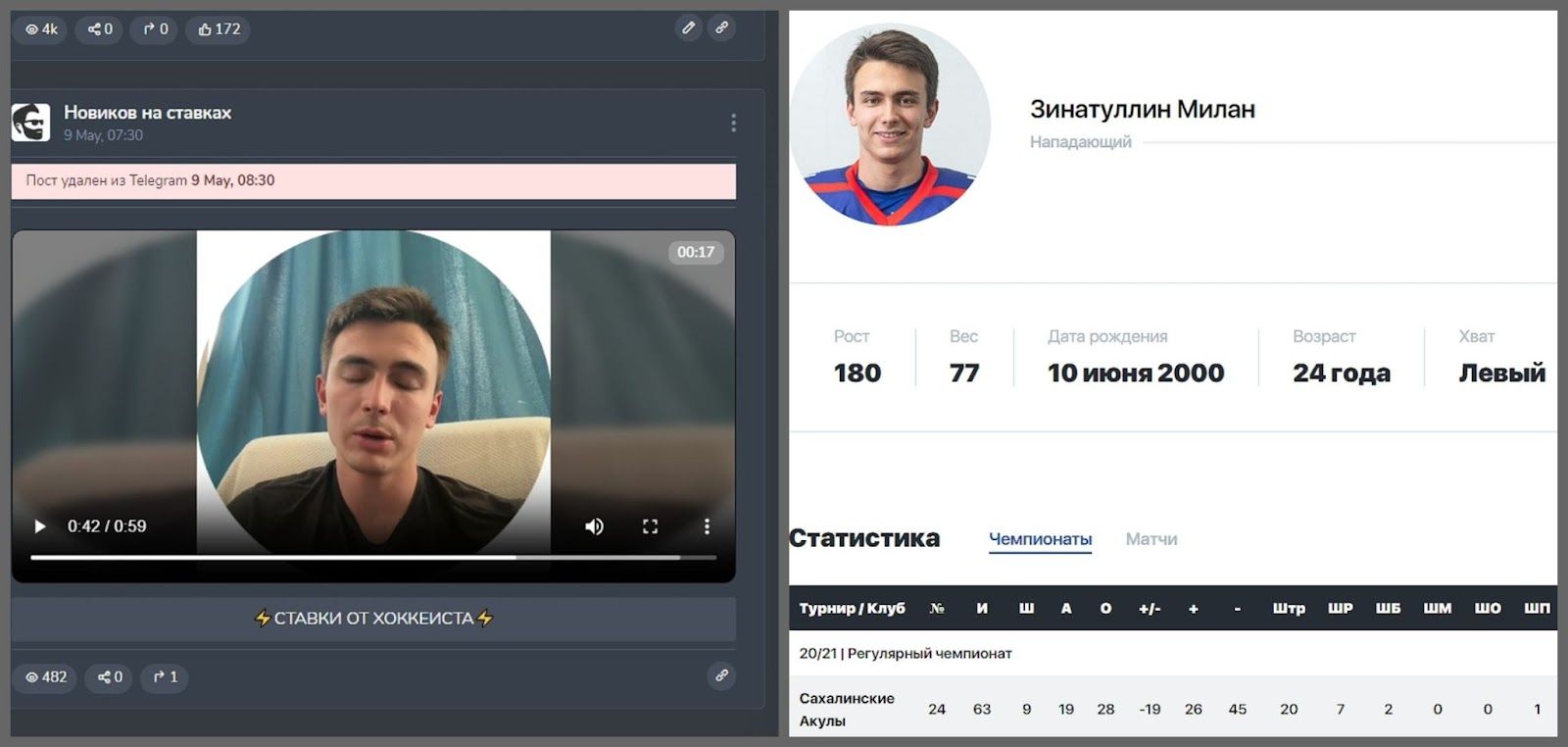Open the video player's more options menu
This screenshot has height=747, width=1568.
tap(707, 526)
